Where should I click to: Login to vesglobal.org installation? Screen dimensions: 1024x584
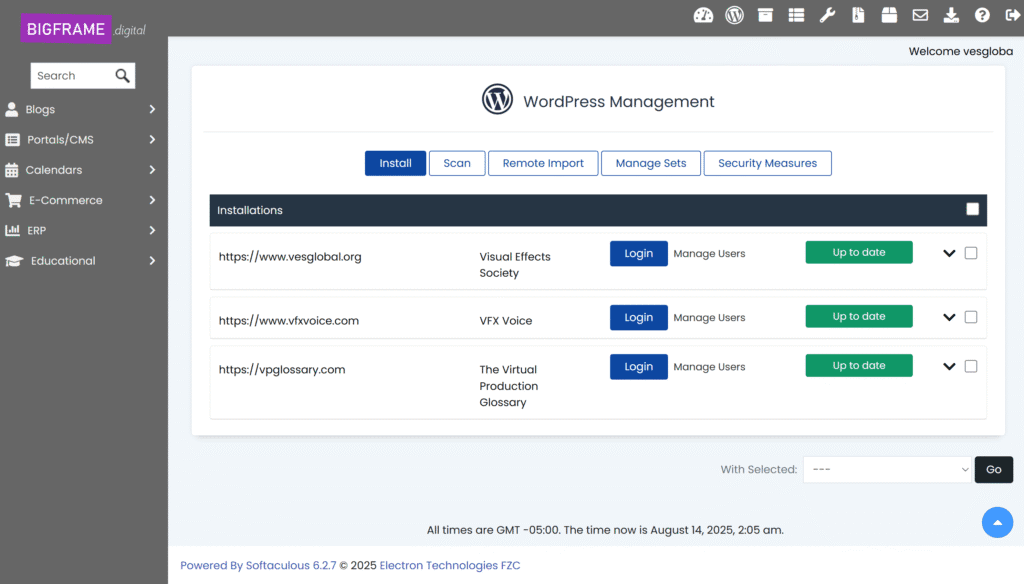[x=639, y=253]
